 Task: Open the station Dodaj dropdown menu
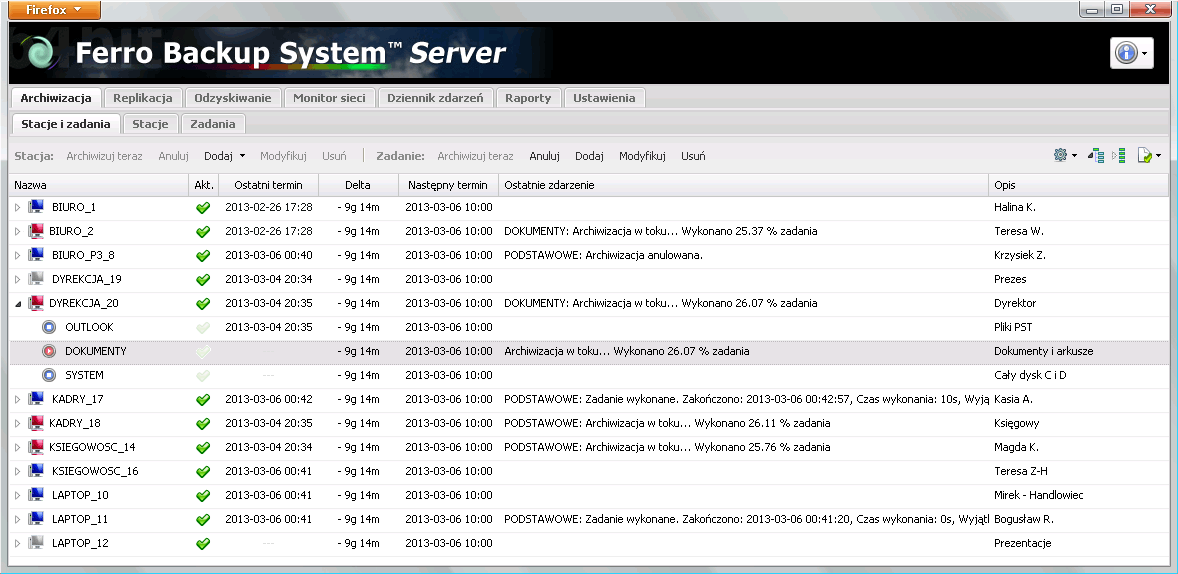click(224, 156)
